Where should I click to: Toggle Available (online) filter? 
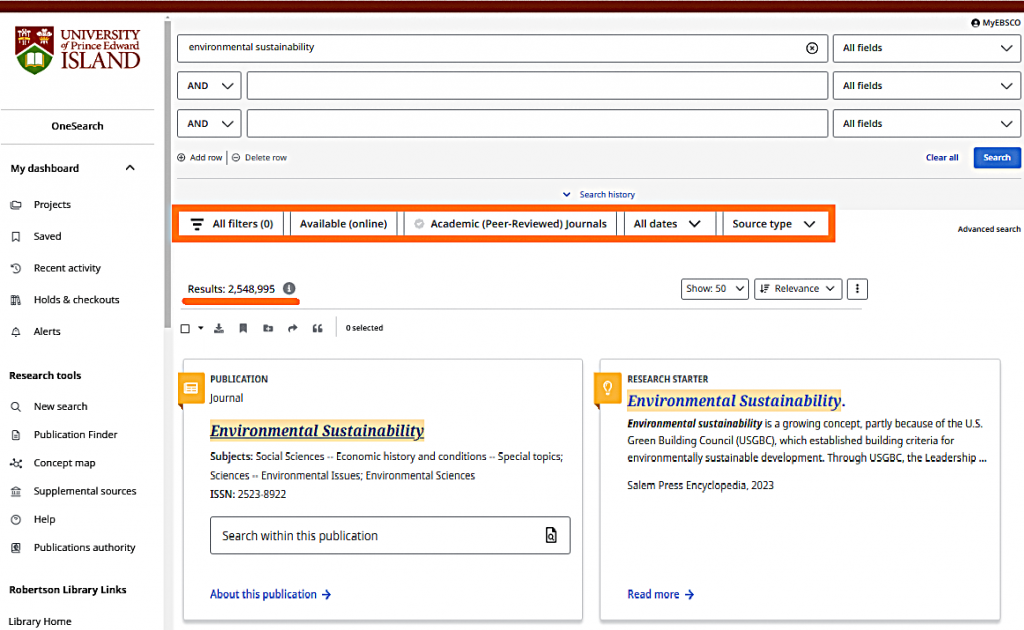point(344,224)
